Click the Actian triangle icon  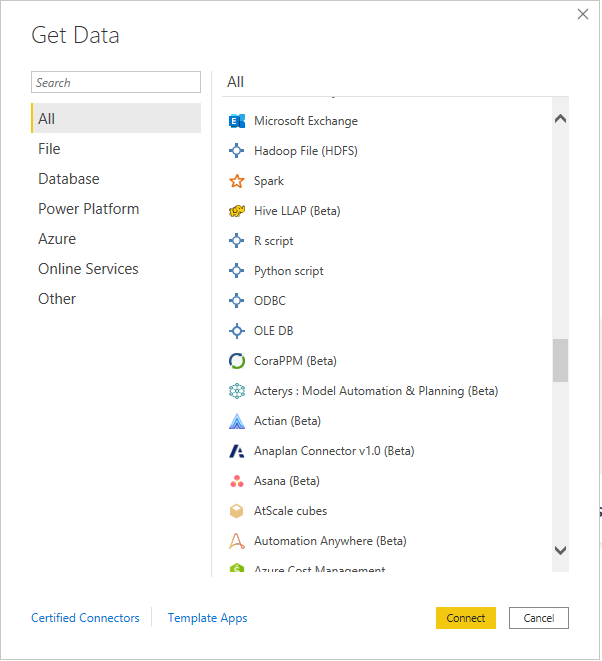tap(236, 421)
